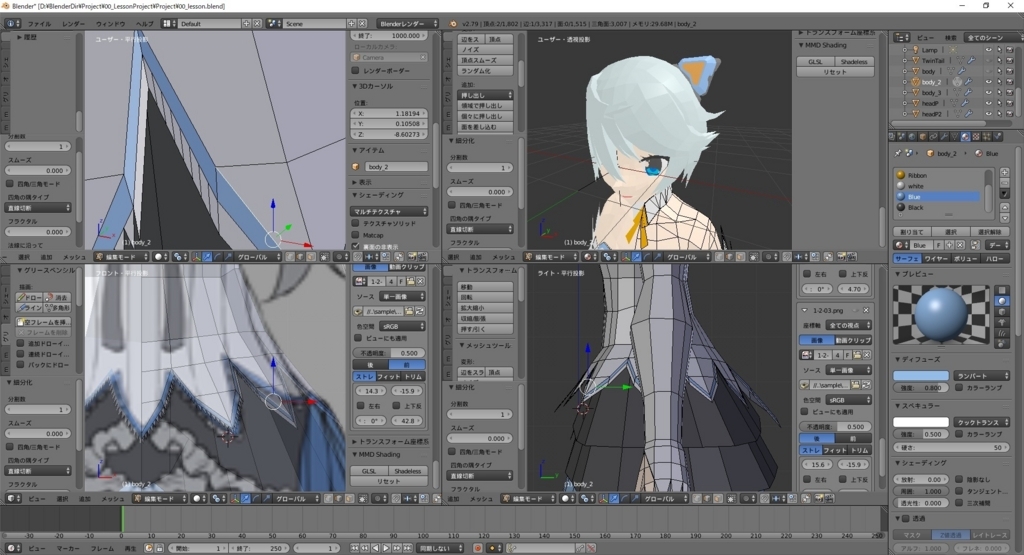
Task: Select the Ribbon material slot
Action: pos(938,175)
